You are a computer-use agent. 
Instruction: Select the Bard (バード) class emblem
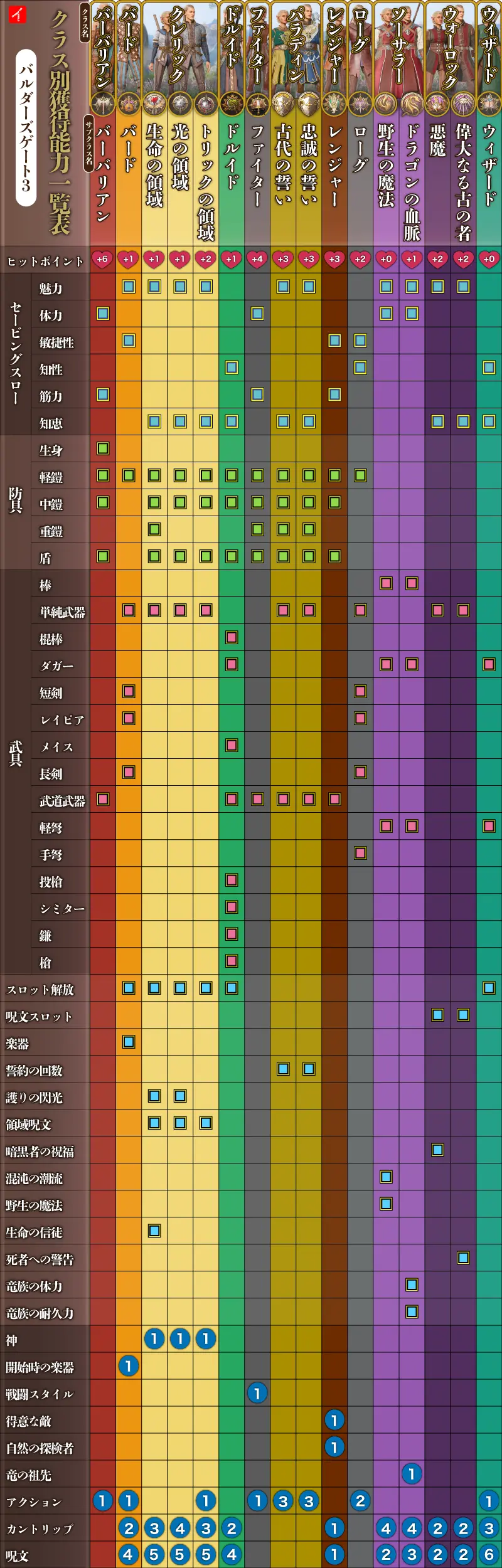pyautogui.click(x=129, y=104)
